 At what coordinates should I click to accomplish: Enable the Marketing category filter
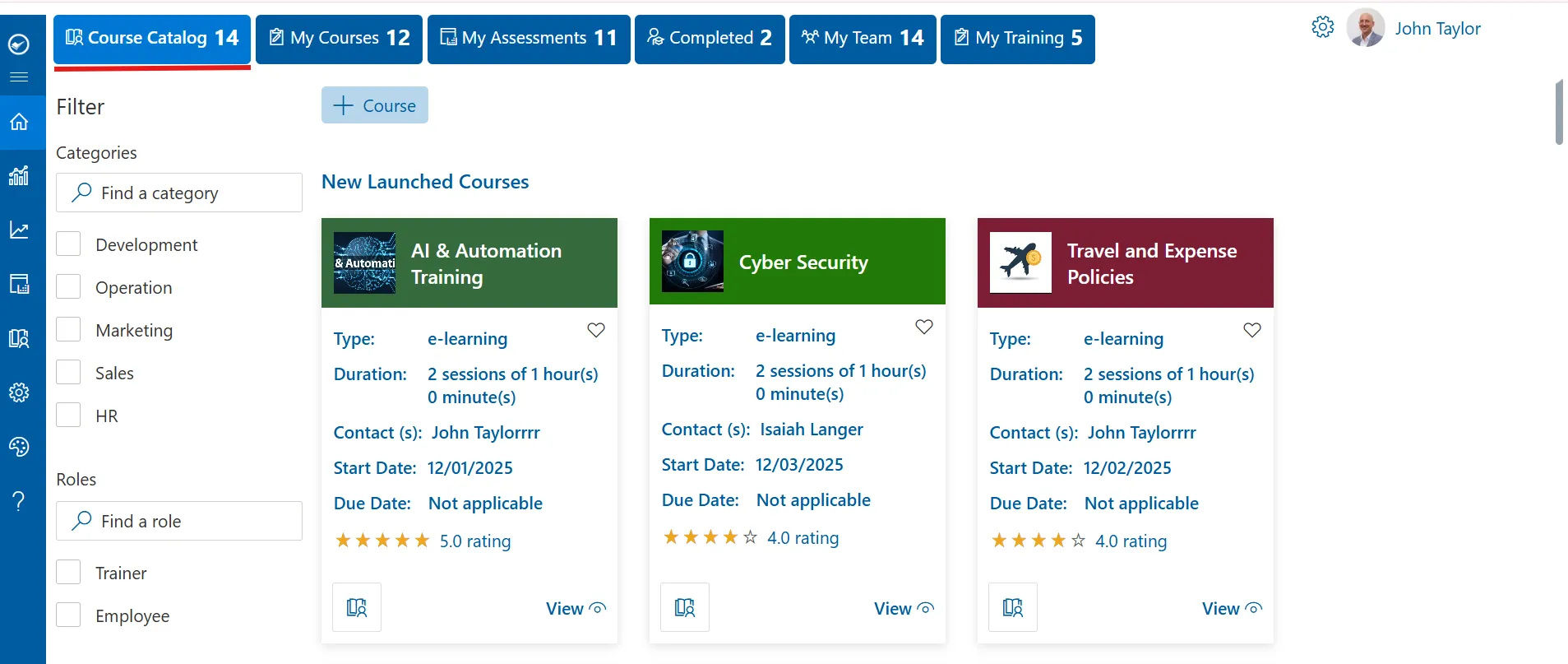pos(68,330)
